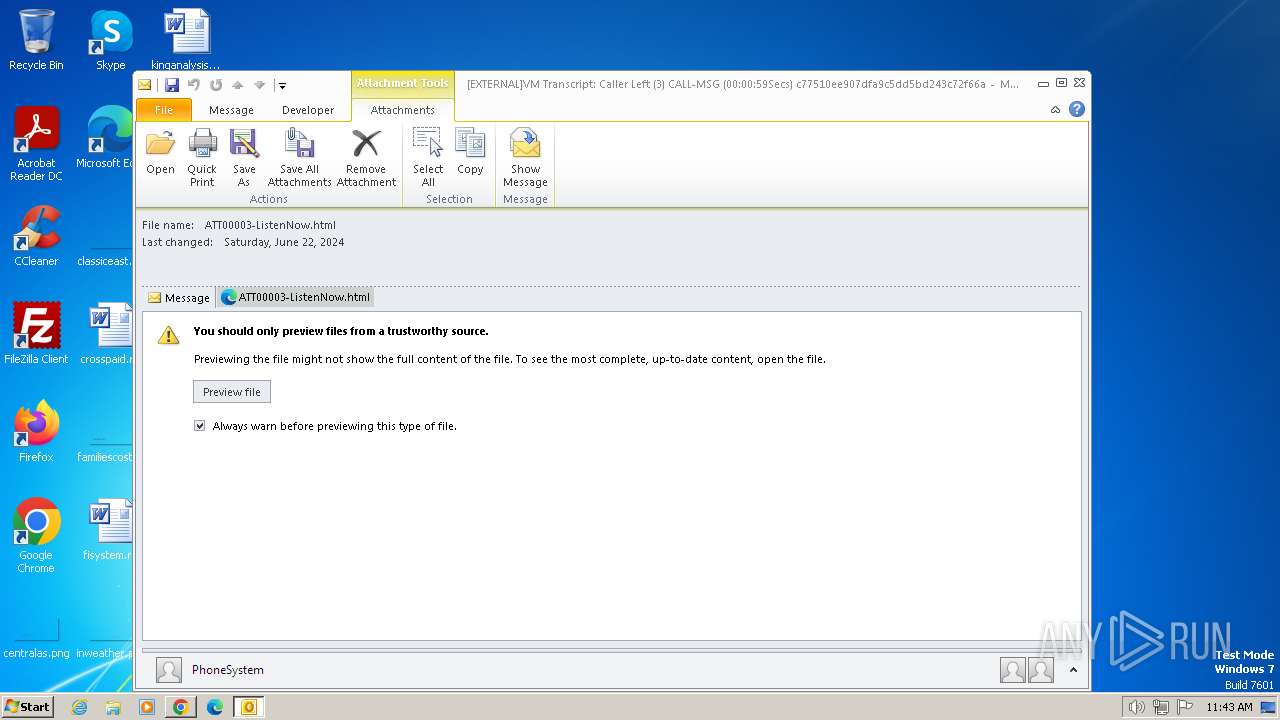The image size is (1280, 720).
Task: Redo in the Quick Access Toolbar
Action: (x=216, y=85)
